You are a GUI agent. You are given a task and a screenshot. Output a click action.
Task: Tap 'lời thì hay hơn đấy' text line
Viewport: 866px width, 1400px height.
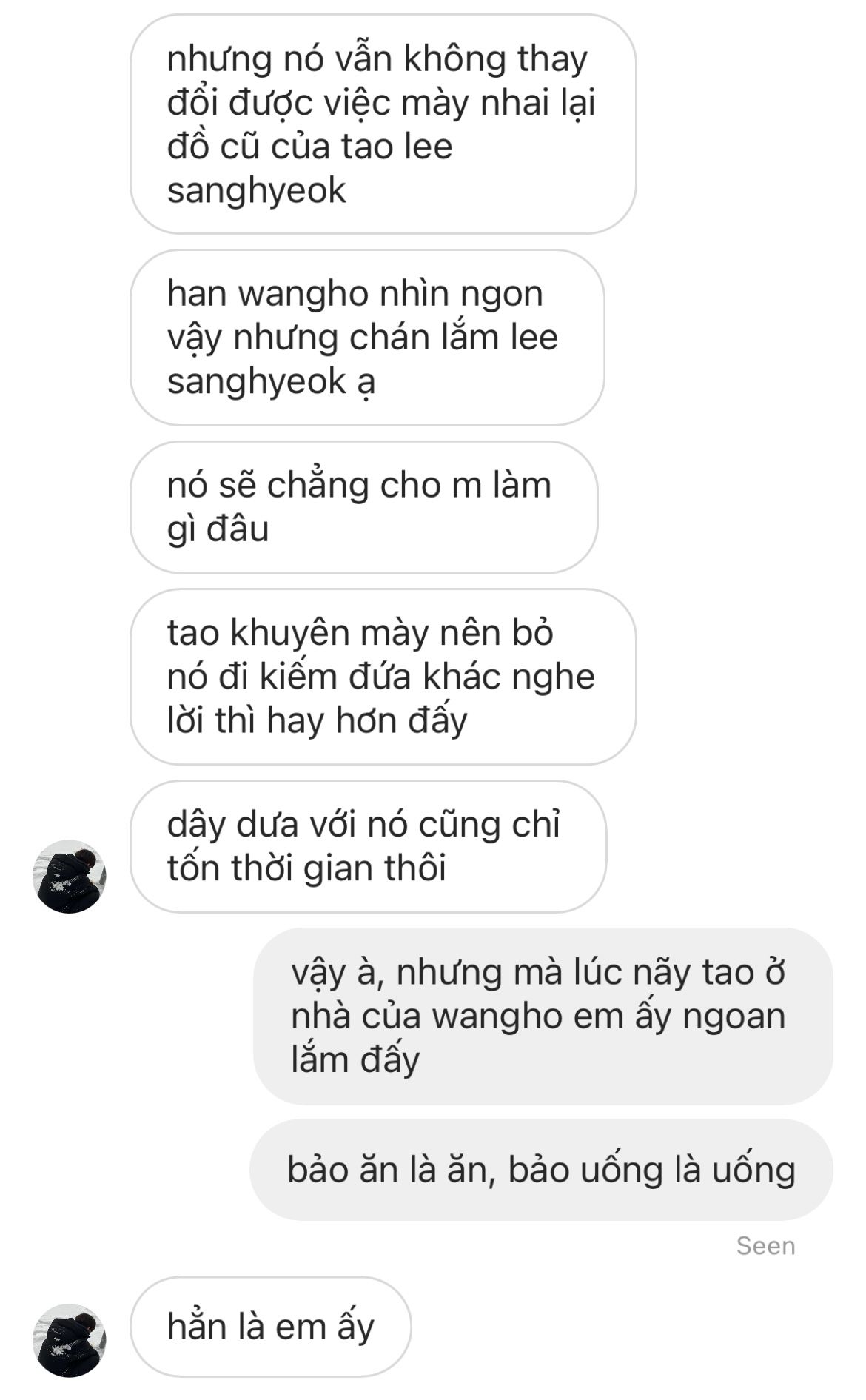(x=318, y=720)
